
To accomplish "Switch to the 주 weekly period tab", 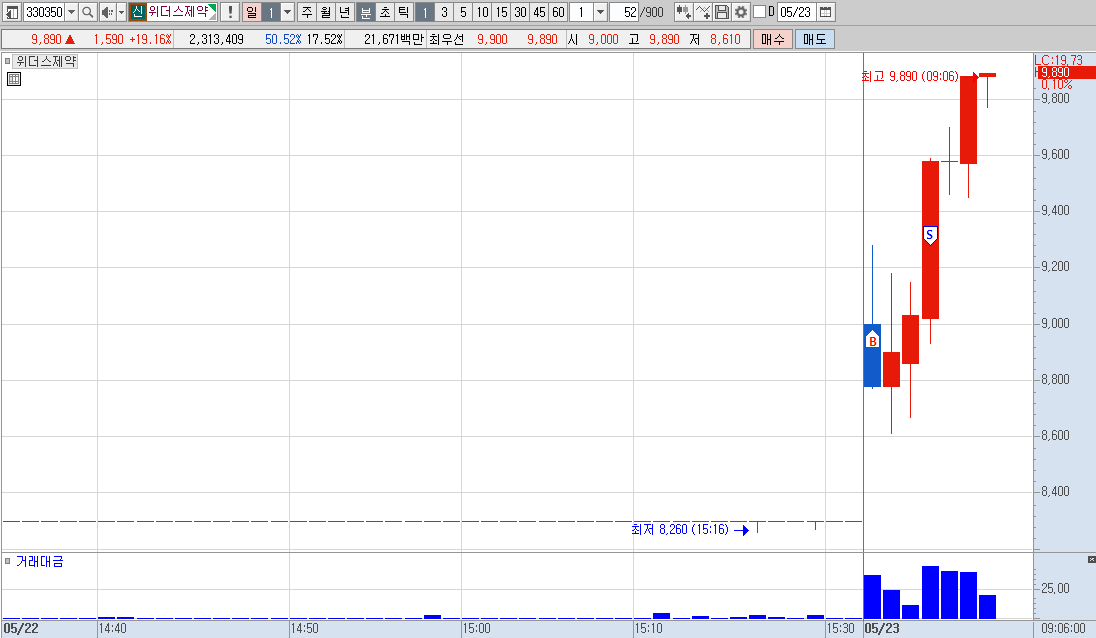I will coord(307,12).
